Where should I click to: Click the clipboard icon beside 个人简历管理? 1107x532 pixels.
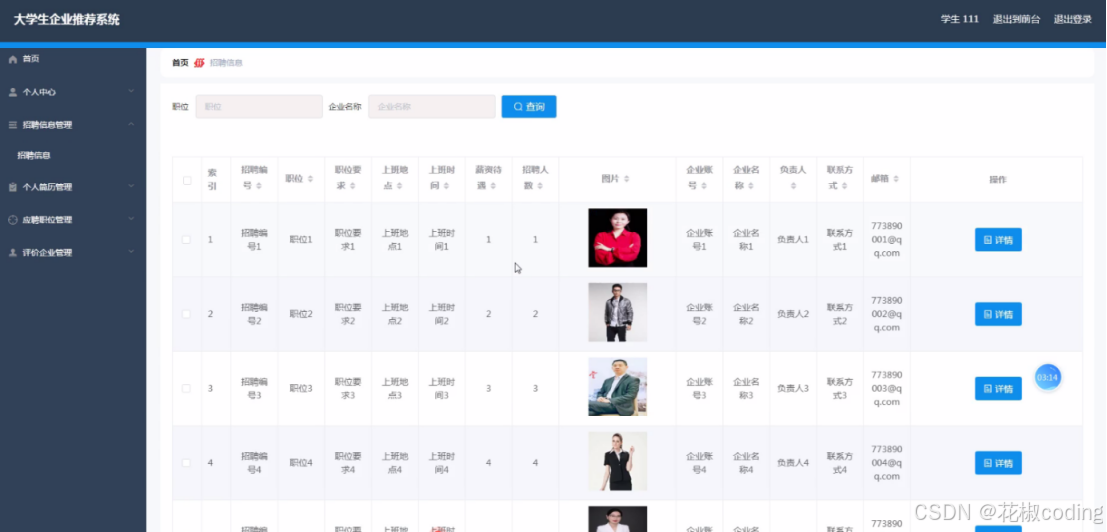pos(13,187)
